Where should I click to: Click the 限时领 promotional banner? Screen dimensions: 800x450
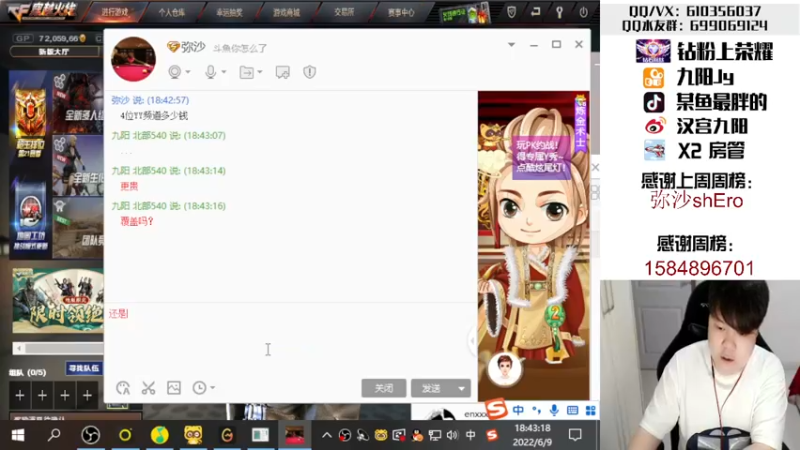pyautogui.click(x=58, y=301)
